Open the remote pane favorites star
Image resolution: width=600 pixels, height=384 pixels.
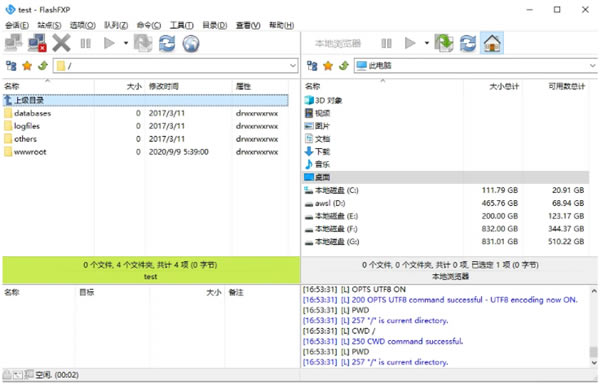tap(27, 66)
